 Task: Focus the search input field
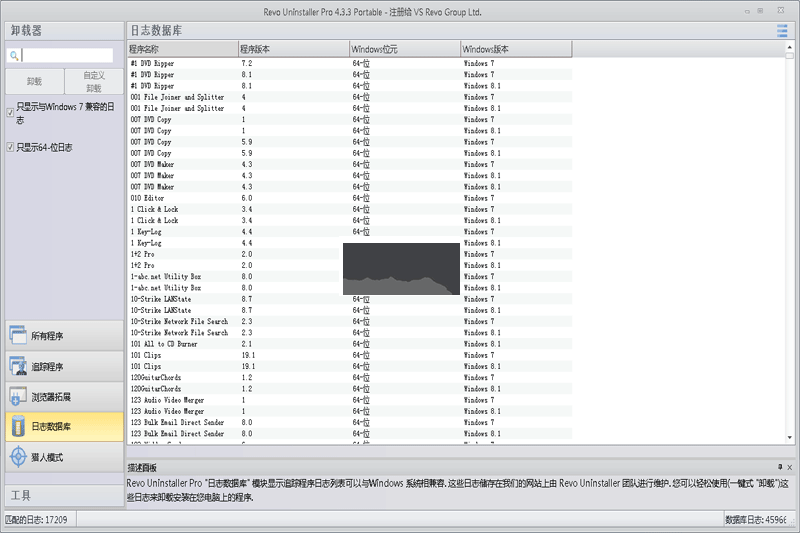coord(67,55)
